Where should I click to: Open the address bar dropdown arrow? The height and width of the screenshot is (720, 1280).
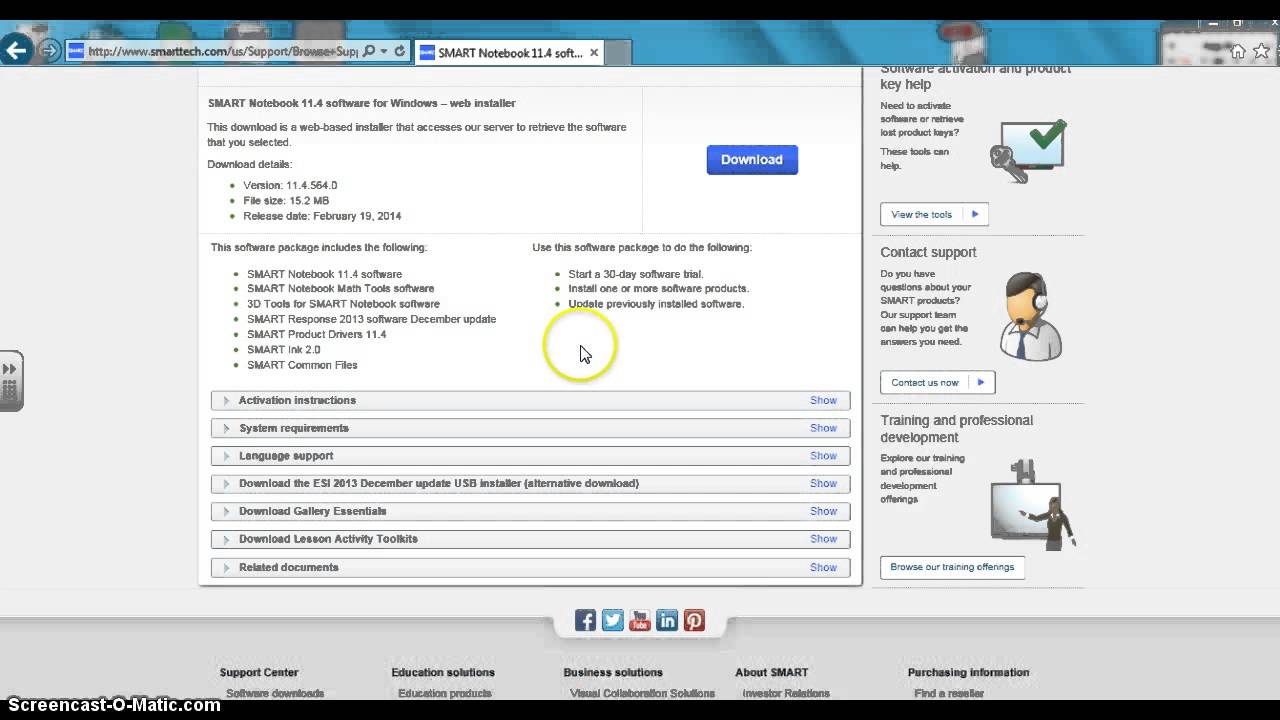[384, 52]
